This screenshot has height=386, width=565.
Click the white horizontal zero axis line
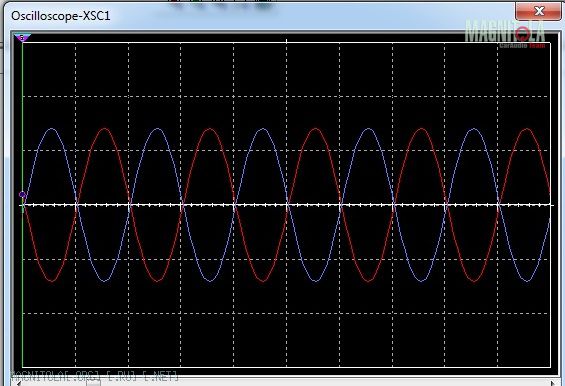click(286, 205)
